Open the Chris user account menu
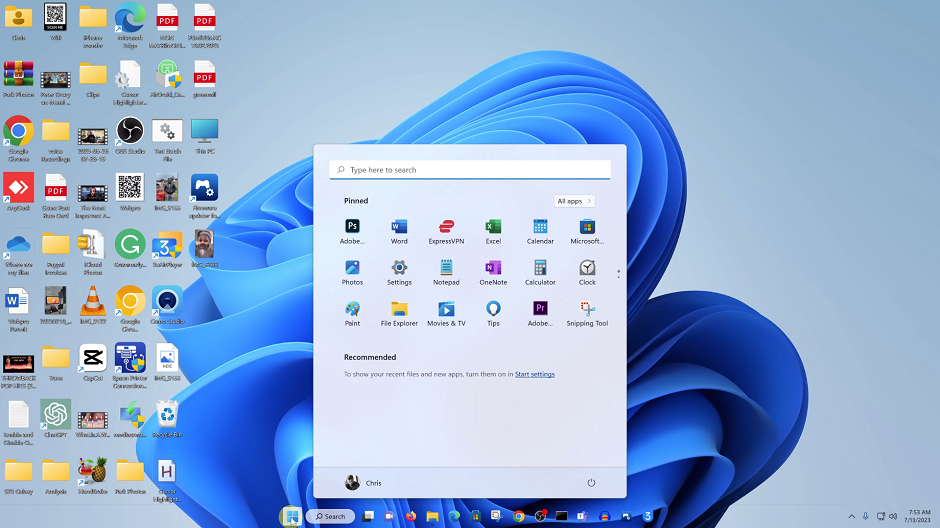The width and height of the screenshot is (940, 528). [x=363, y=483]
